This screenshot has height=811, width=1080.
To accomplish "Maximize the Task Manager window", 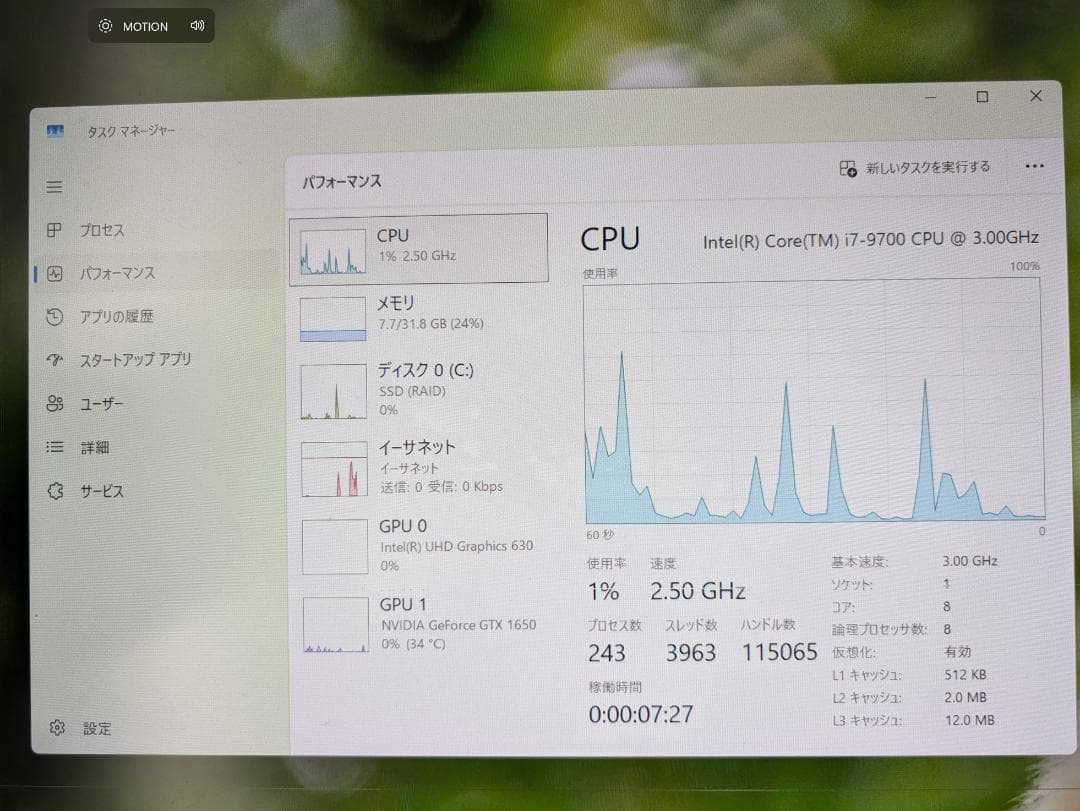I will point(982,96).
